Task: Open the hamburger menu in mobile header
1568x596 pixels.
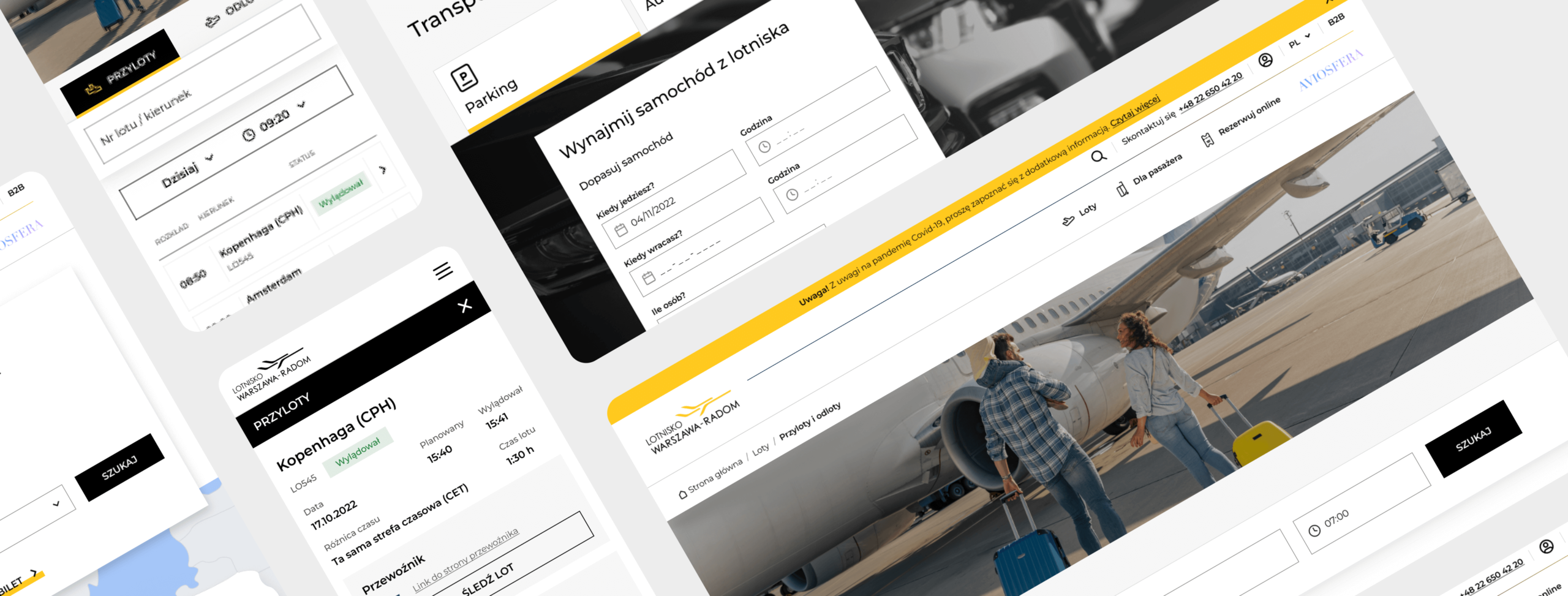Action: 443,270
